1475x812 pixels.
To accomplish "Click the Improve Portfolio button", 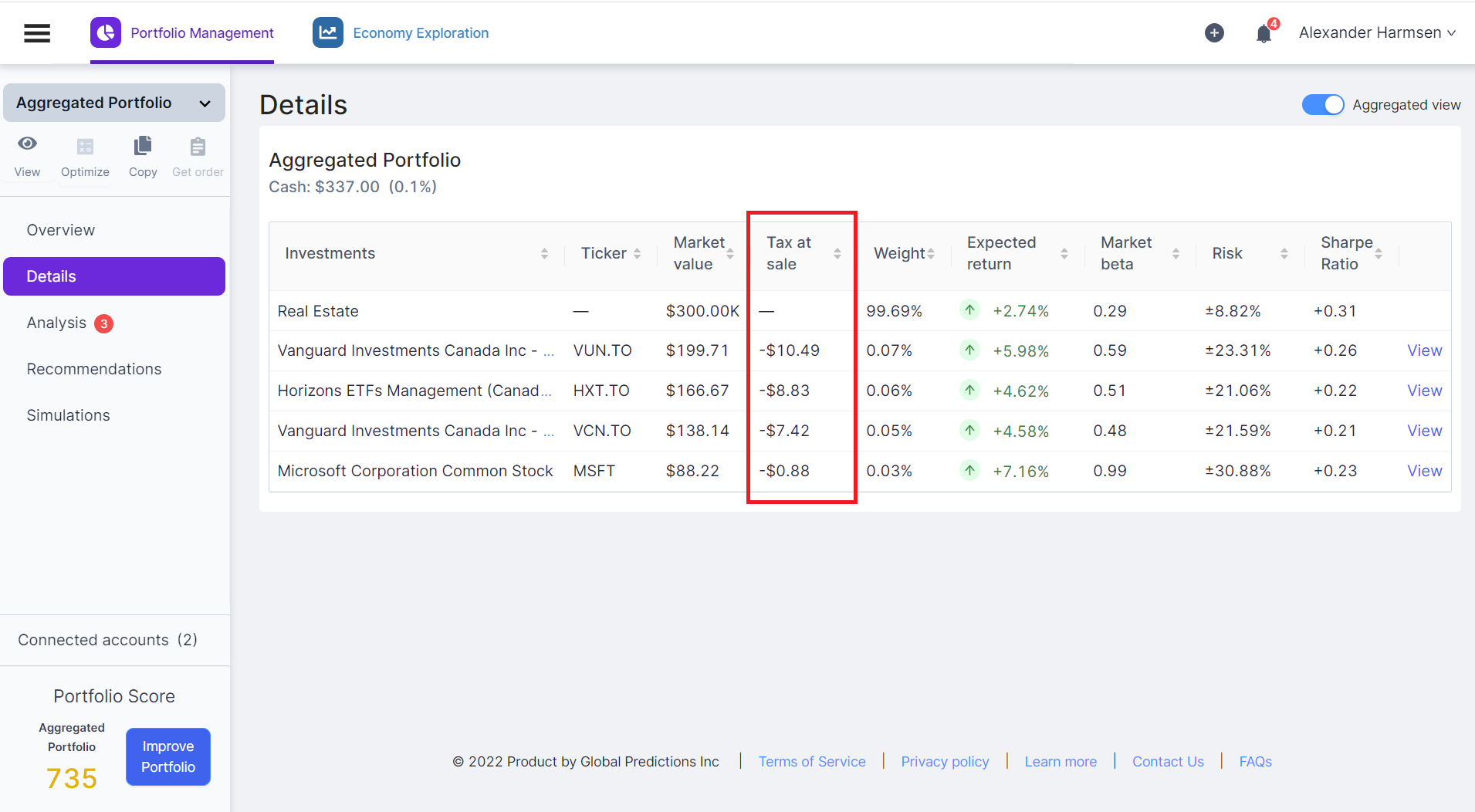I will 168,756.
